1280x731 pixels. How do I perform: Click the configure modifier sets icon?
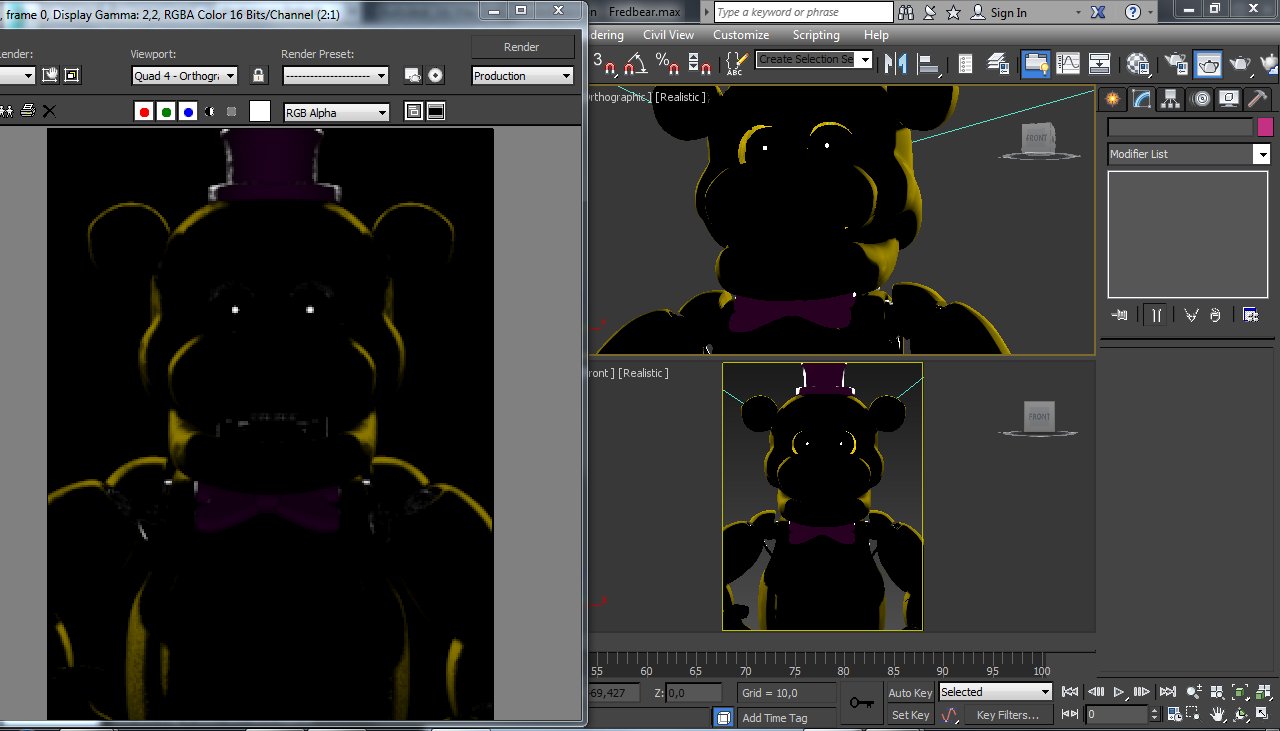(x=1250, y=315)
